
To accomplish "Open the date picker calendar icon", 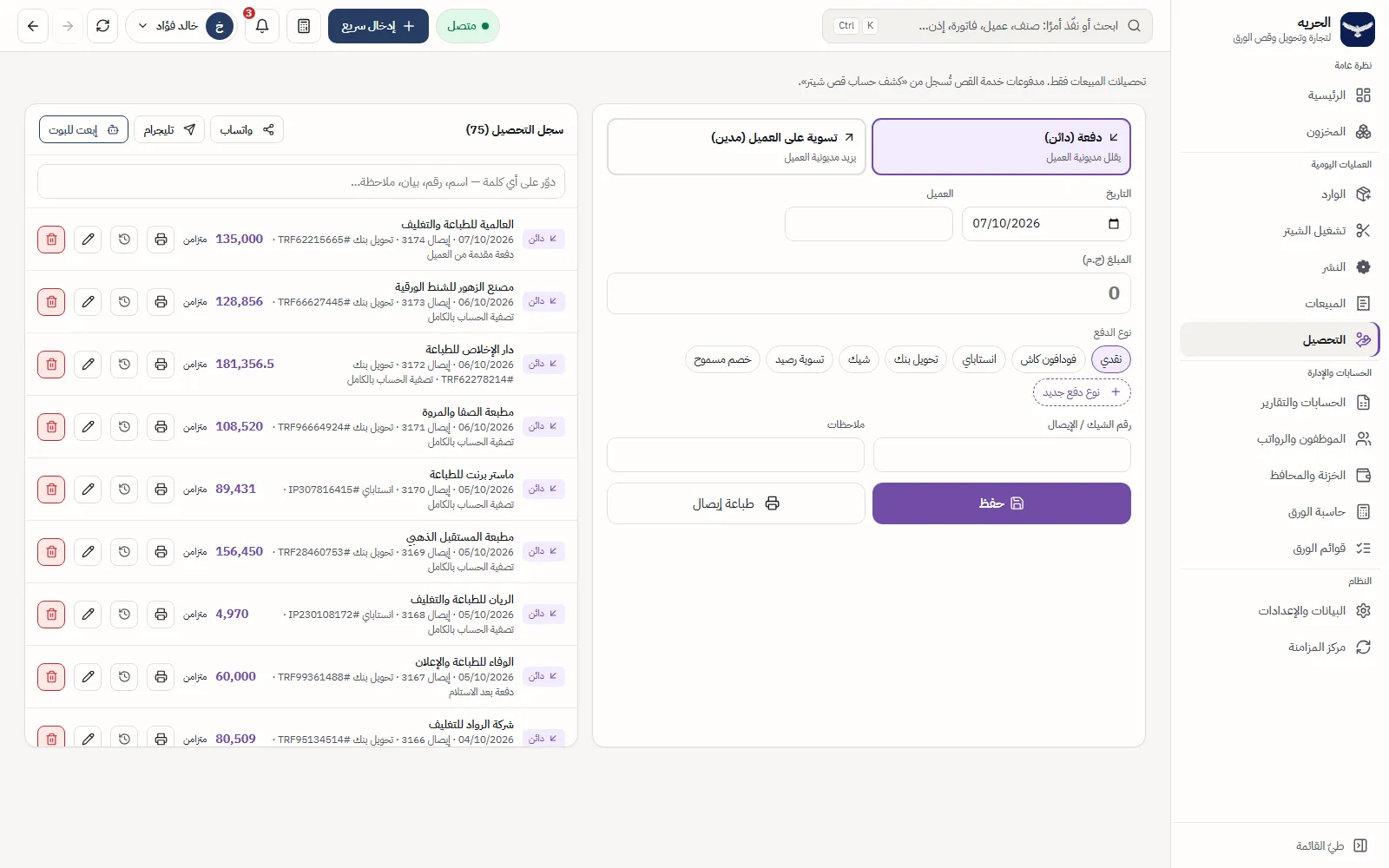I will coord(1114,224).
